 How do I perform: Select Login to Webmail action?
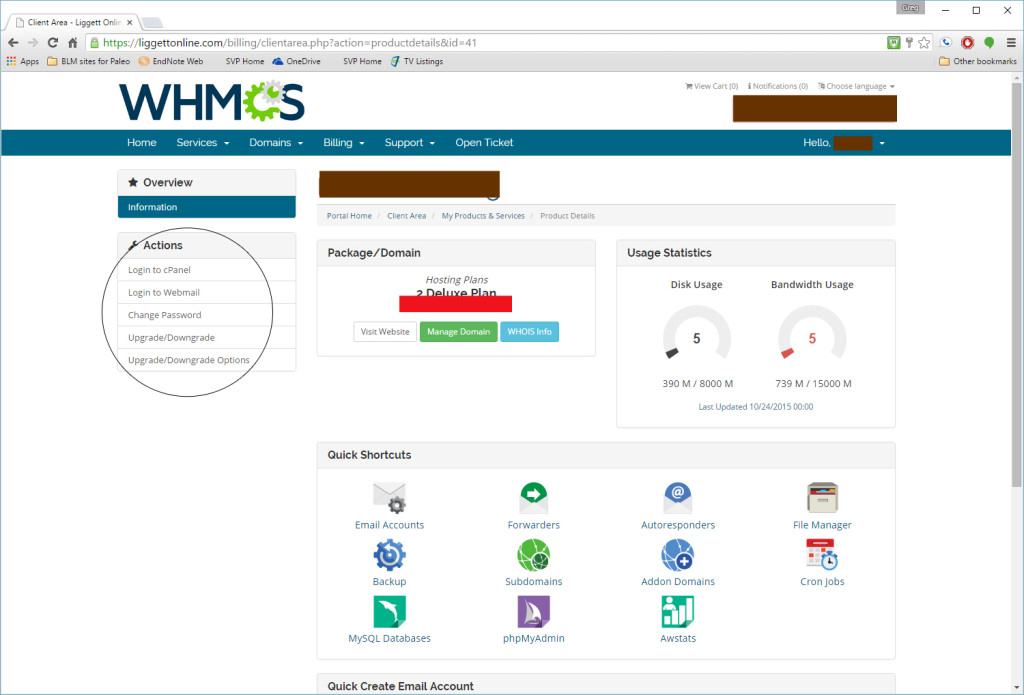206,292
